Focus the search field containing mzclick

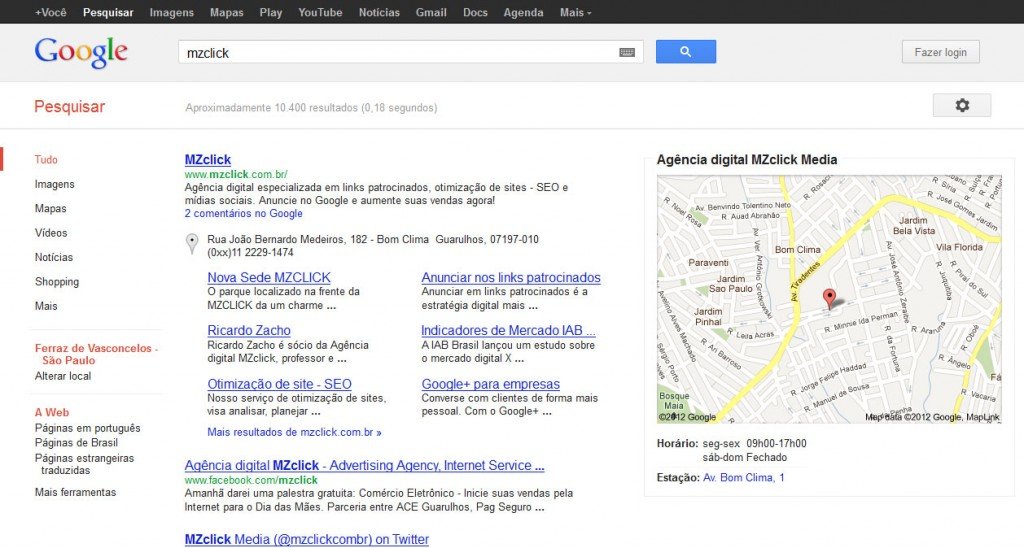400,52
